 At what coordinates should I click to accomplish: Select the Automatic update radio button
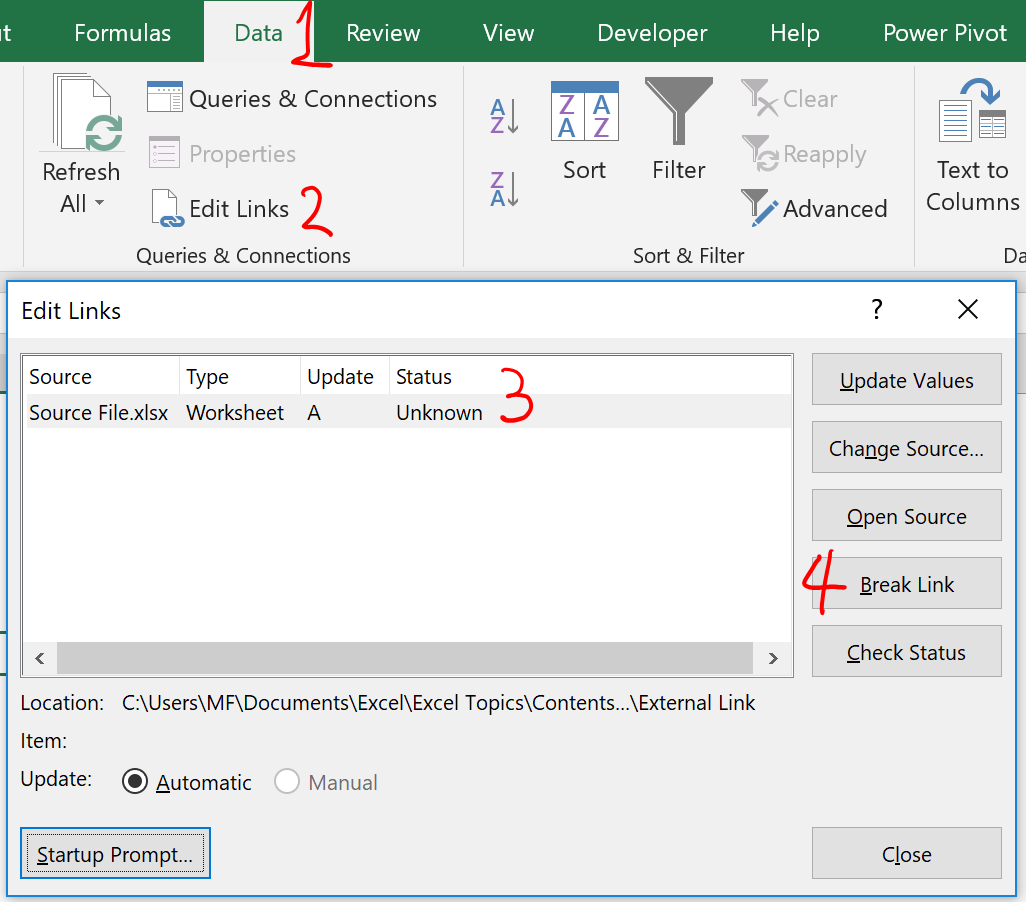pos(135,782)
